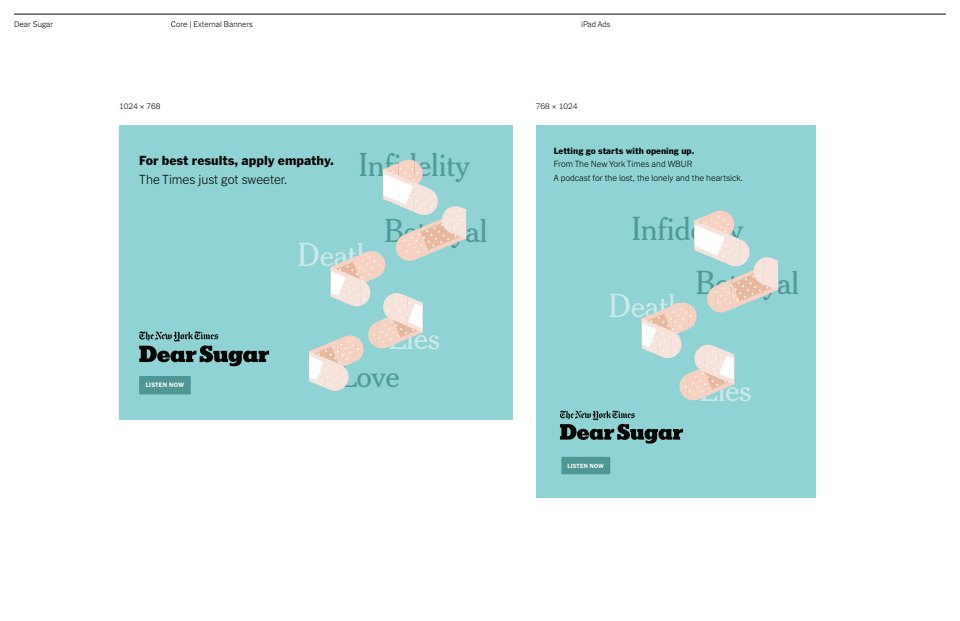Click the Dear Sugar logo in the 768 × 1024 banner

(621, 433)
